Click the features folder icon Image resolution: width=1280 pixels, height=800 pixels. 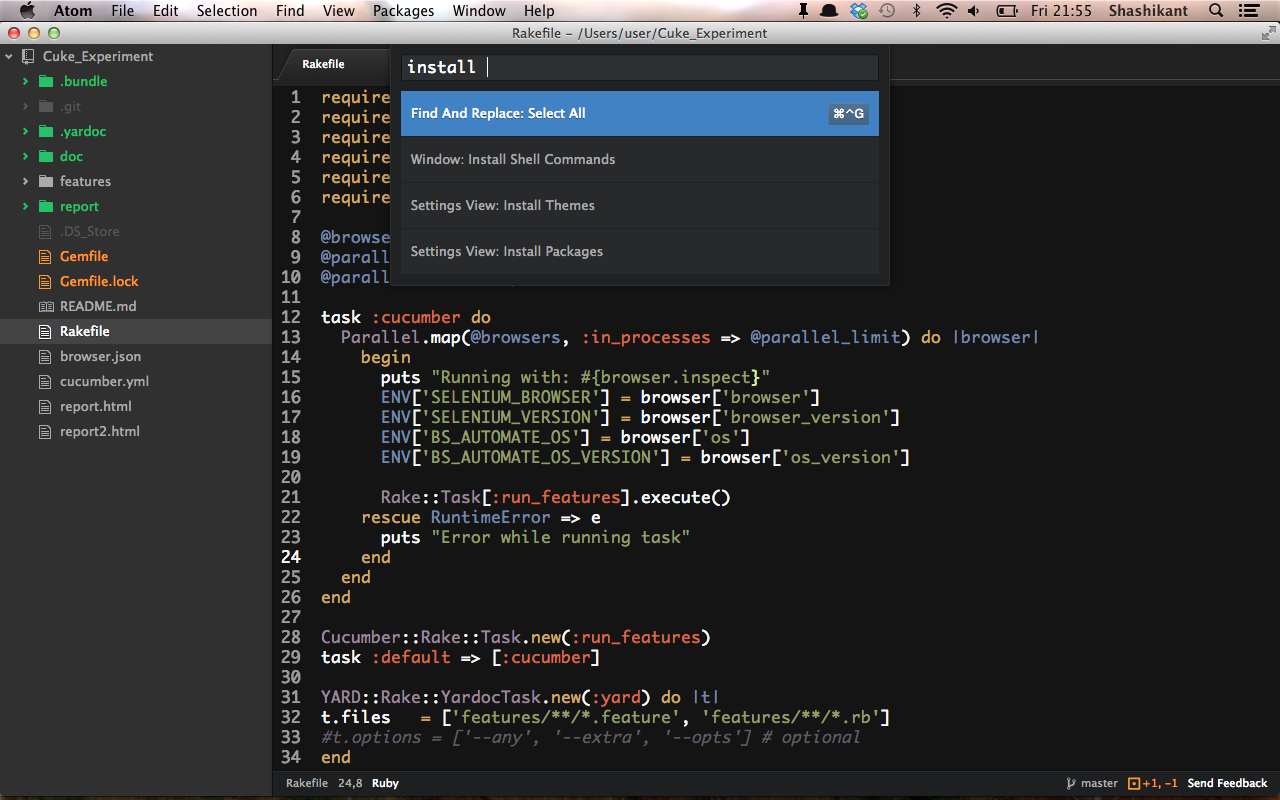45,181
